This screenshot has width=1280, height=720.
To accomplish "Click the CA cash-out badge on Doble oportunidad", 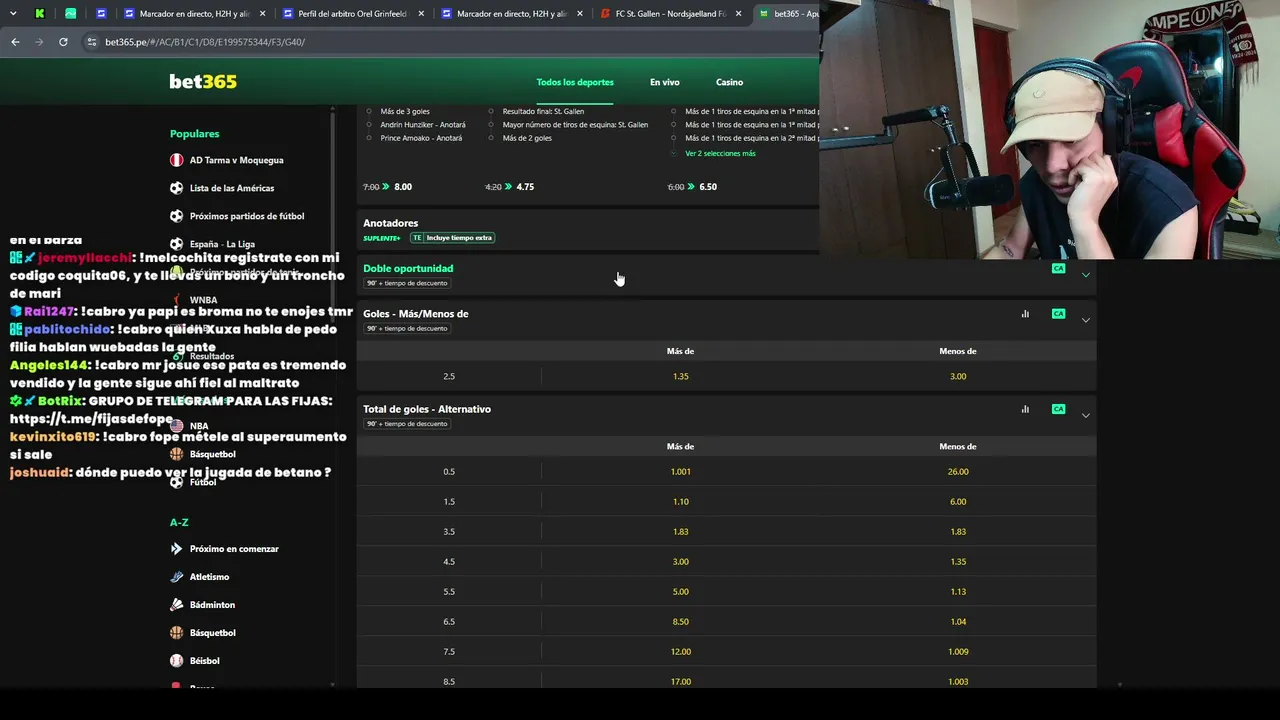I will [x=1058, y=269].
